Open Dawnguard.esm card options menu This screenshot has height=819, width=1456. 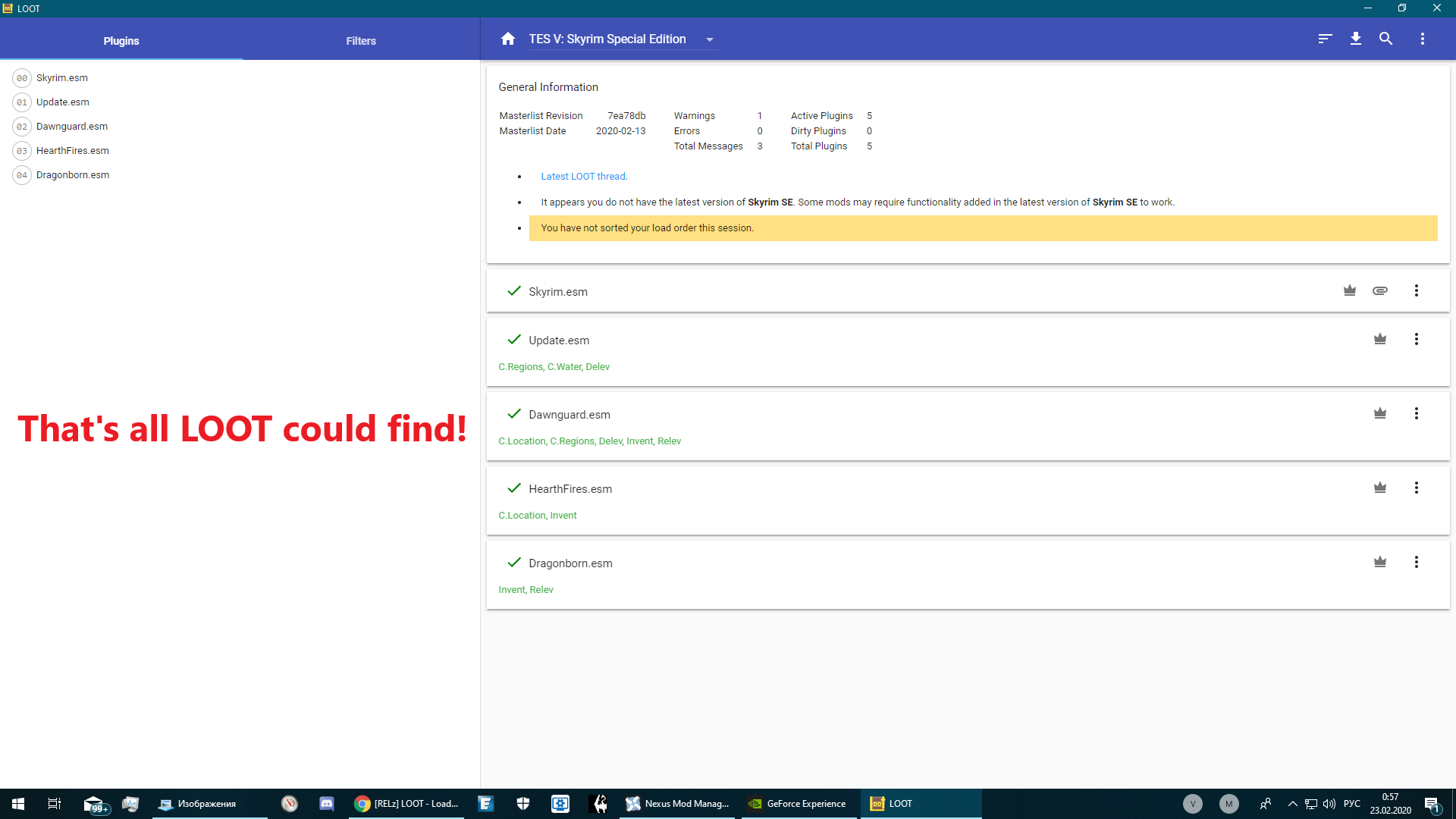1416,413
